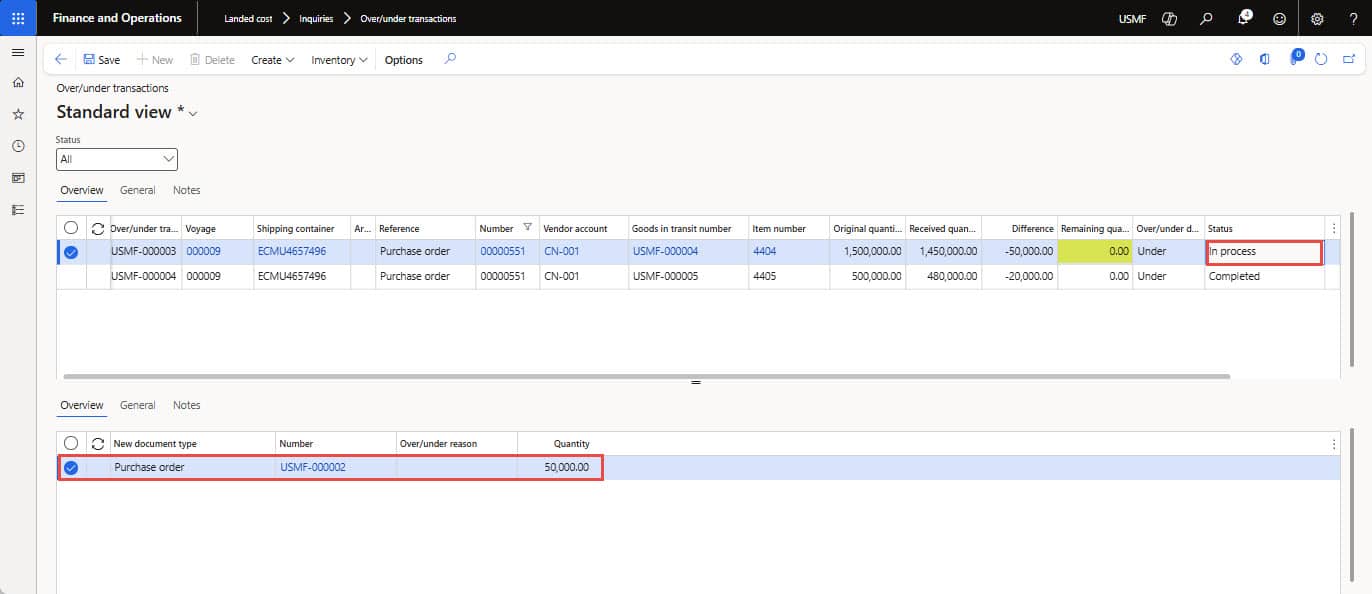Open the Options menu
The width and height of the screenshot is (1372, 594).
pos(403,60)
